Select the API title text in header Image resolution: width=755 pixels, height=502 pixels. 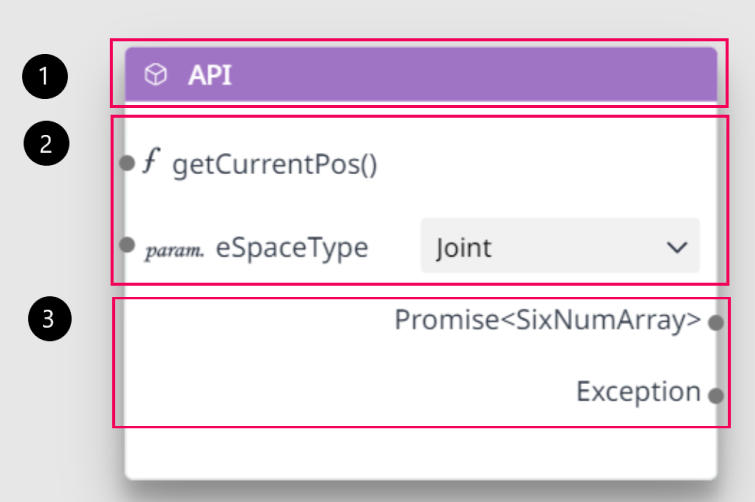pyautogui.click(x=210, y=75)
